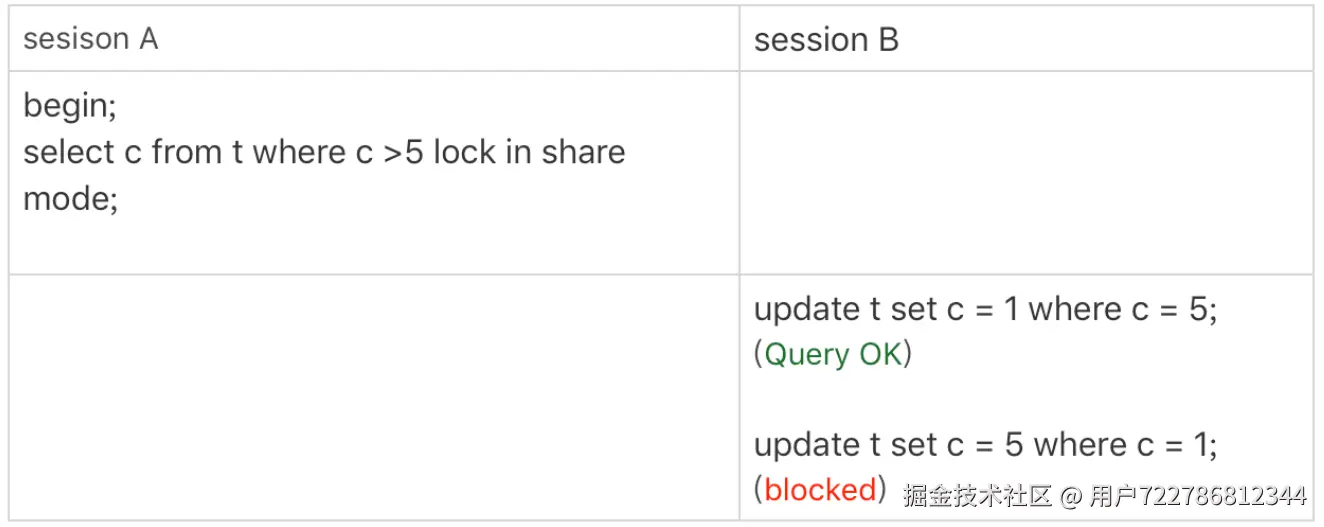Click the green "OK" text
The image size is (1324, 527).
pyautogui.click(x=880, y=354)
